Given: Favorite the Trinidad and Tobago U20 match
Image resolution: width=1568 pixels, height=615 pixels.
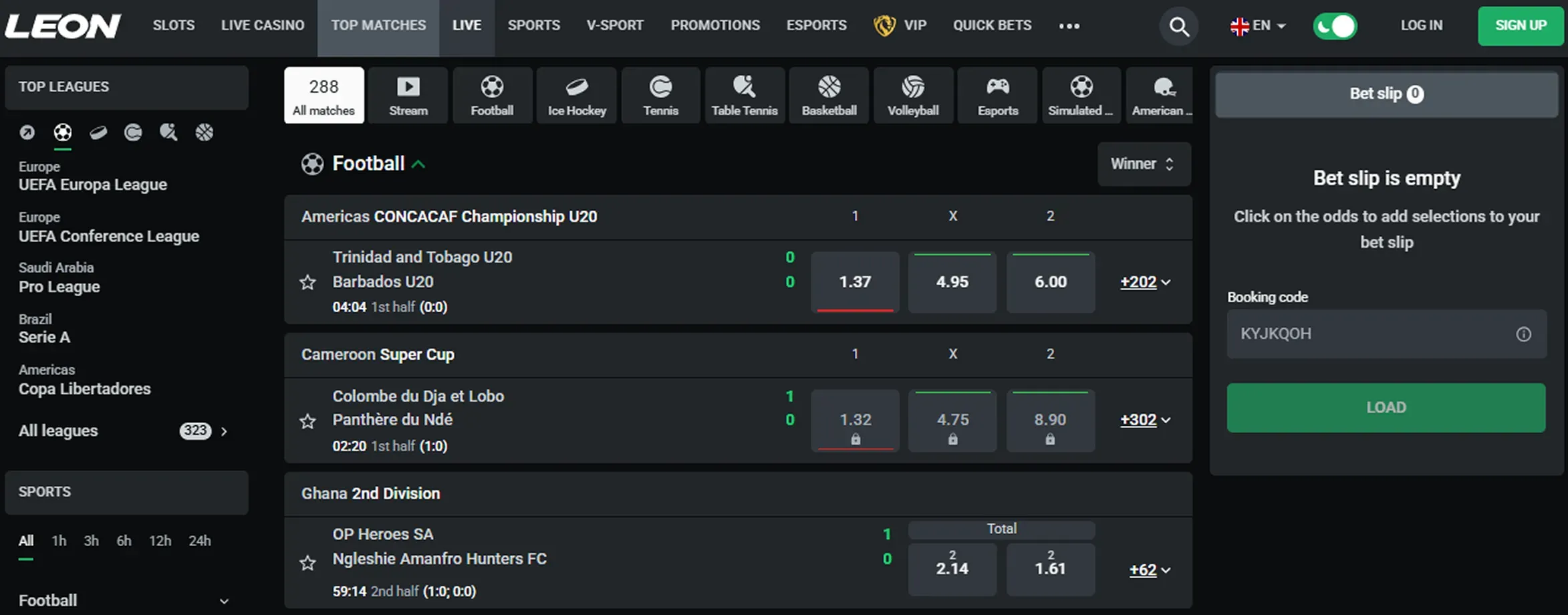Looking at the screenshot, I should click(x=307, y=282).
